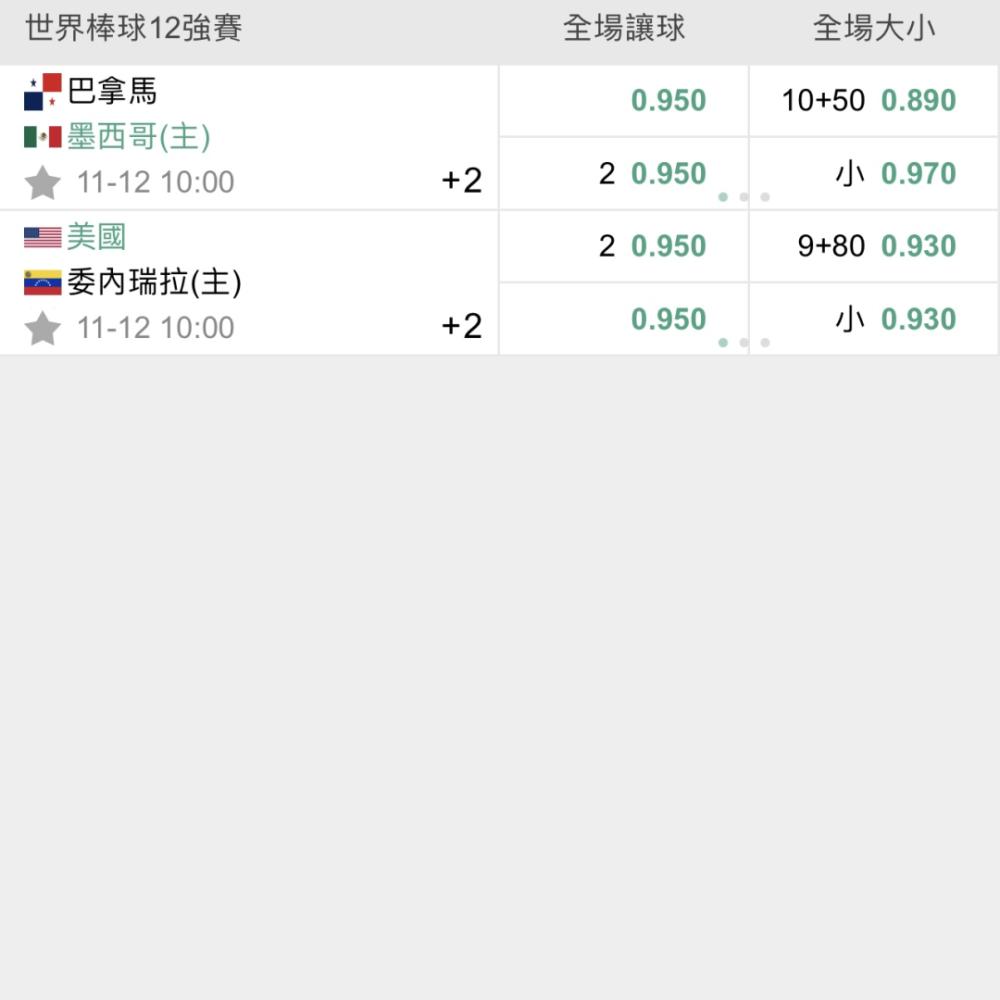
Task: Expand +2 more markets for Panama match
Action: point(462,180)
